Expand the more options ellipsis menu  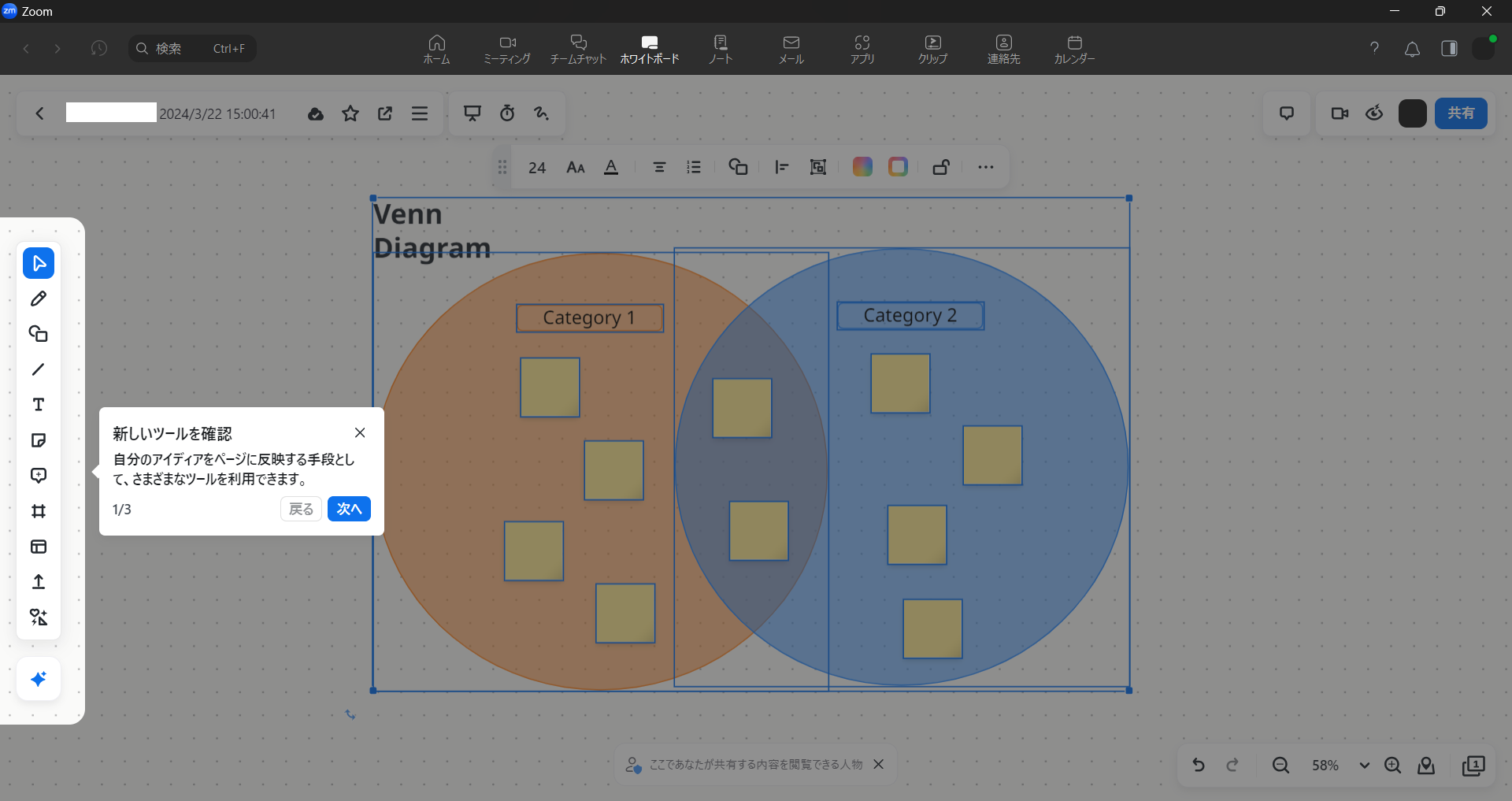pyautogui.click(x=985, y=167)
